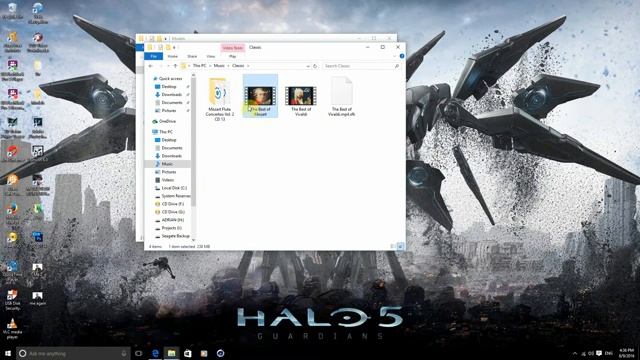Open the Play ribbon tab

click(232, 56)
